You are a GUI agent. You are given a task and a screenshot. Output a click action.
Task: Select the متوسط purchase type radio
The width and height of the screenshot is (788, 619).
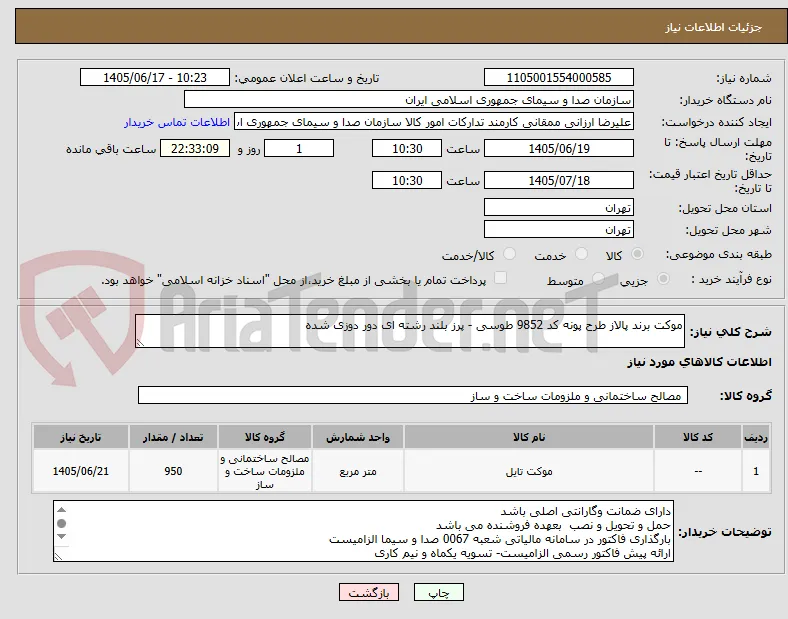(598, 278)
